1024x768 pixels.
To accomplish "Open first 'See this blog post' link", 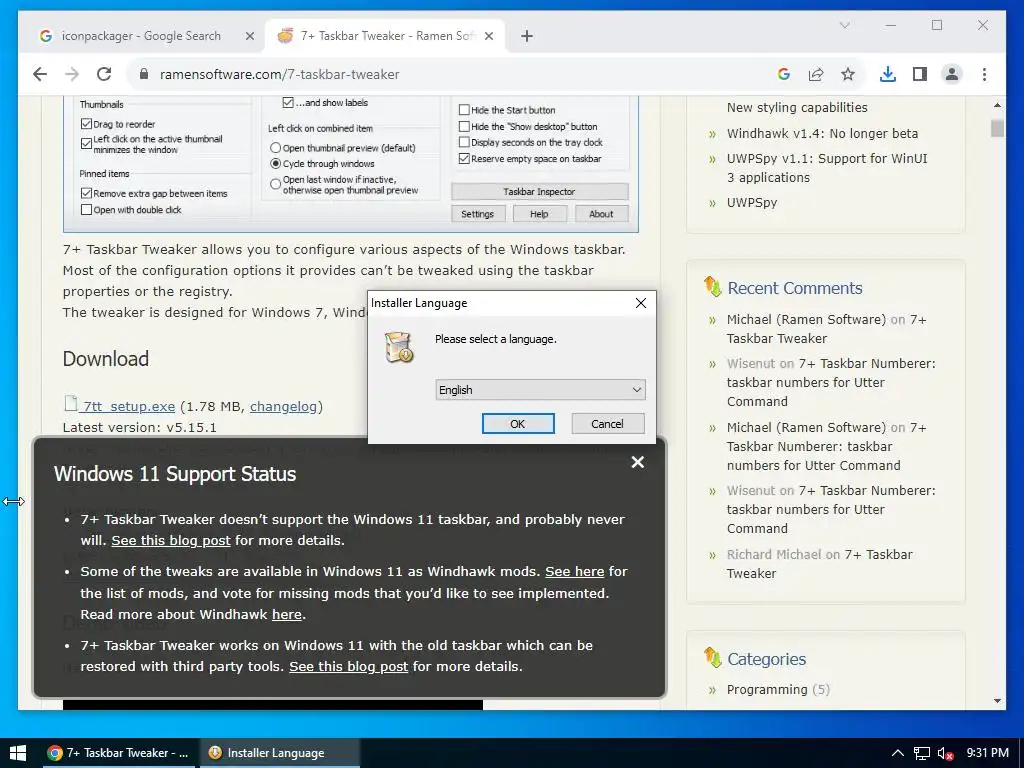I will pyautogui.click(x=170, y=541).
